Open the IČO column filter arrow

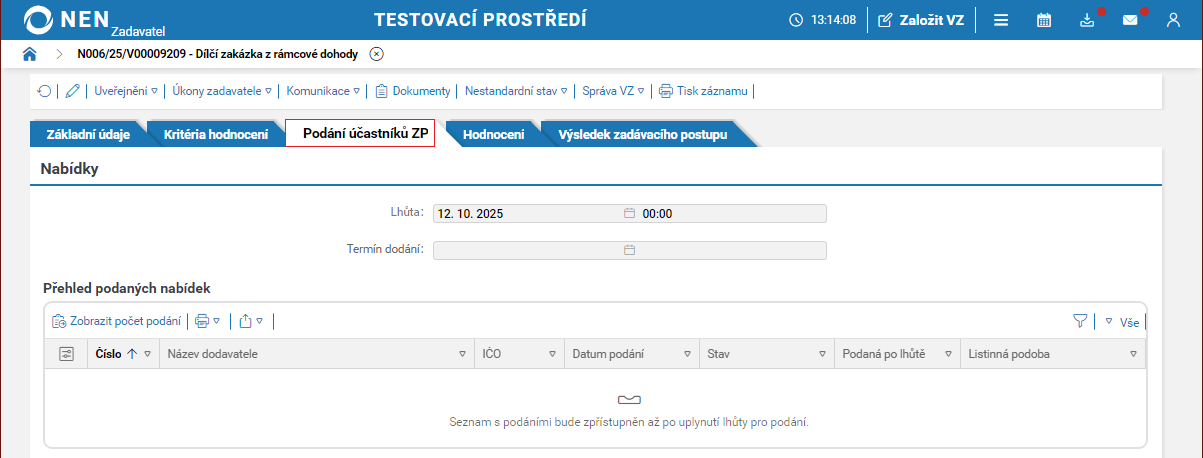[552, 354]
